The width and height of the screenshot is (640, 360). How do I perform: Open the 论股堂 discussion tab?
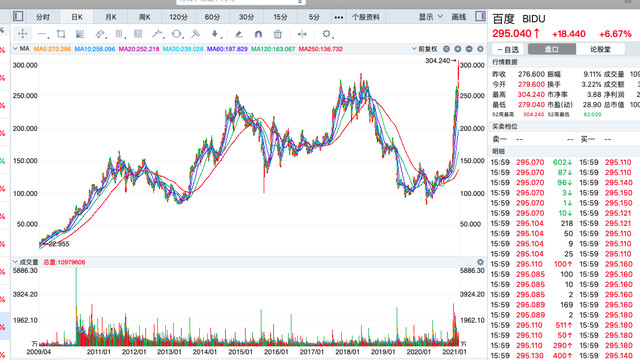600,49
